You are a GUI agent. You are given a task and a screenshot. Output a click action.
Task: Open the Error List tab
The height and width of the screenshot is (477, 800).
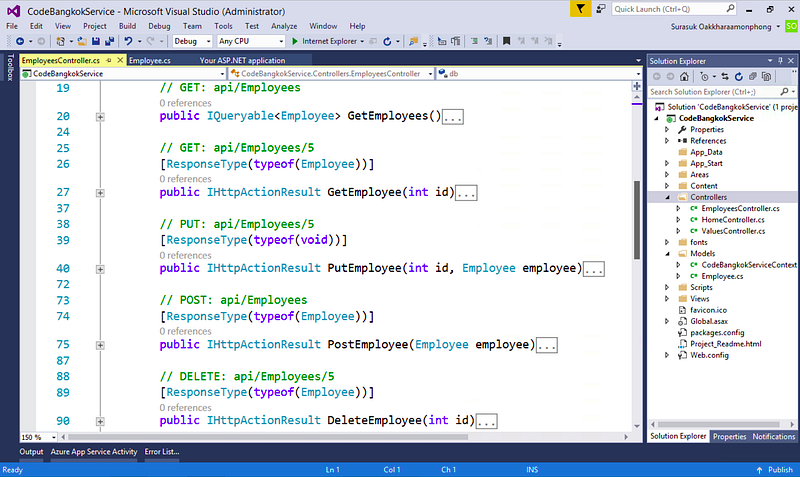click(x=162, y=451)
